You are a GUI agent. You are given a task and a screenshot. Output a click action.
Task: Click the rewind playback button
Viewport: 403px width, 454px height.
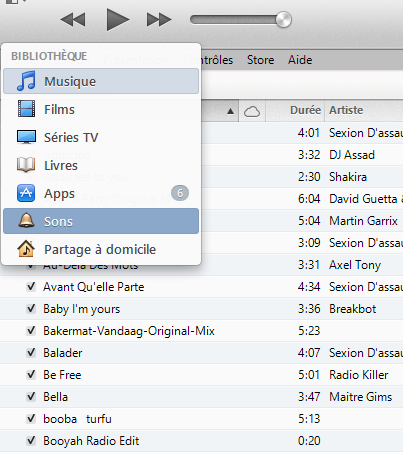73,20
